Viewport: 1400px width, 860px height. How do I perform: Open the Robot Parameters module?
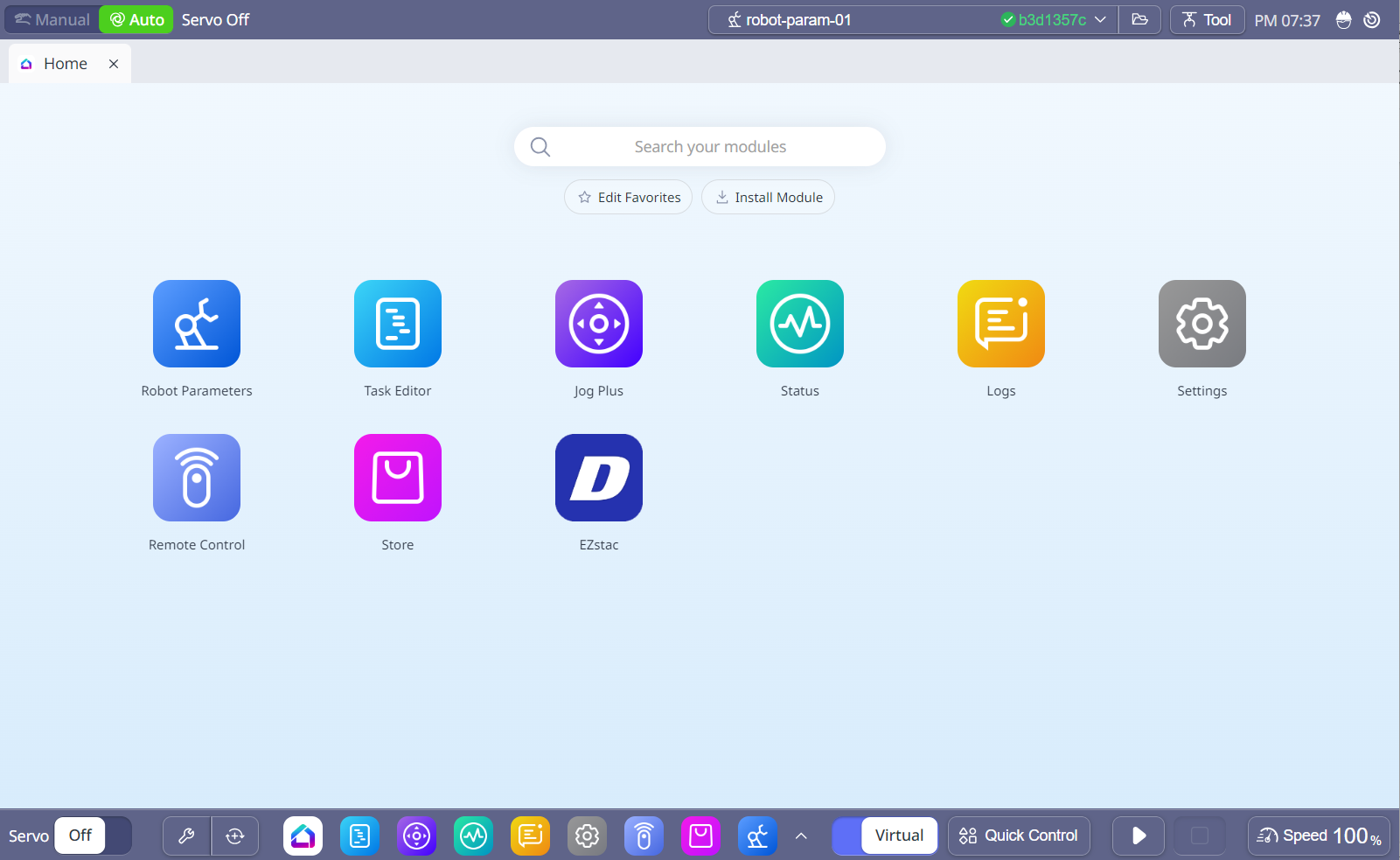(197, 324)
